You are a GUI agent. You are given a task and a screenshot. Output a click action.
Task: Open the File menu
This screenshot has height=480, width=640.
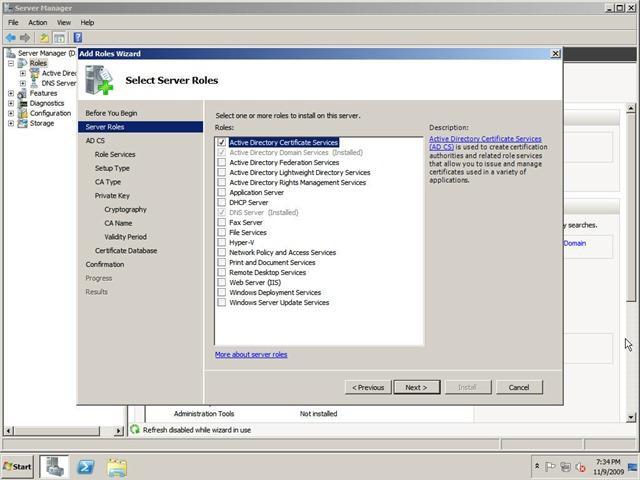pyautogui.click(x=13, y=22)
